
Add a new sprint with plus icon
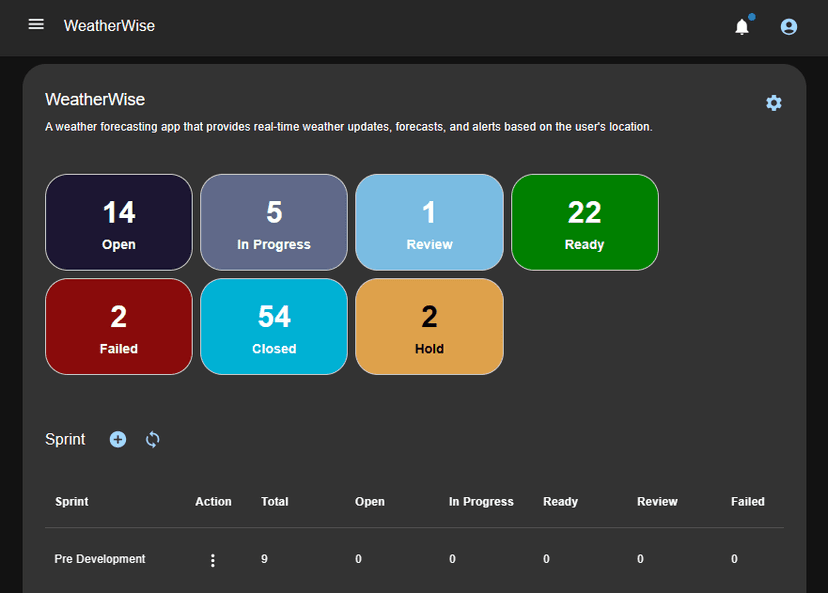118,439
